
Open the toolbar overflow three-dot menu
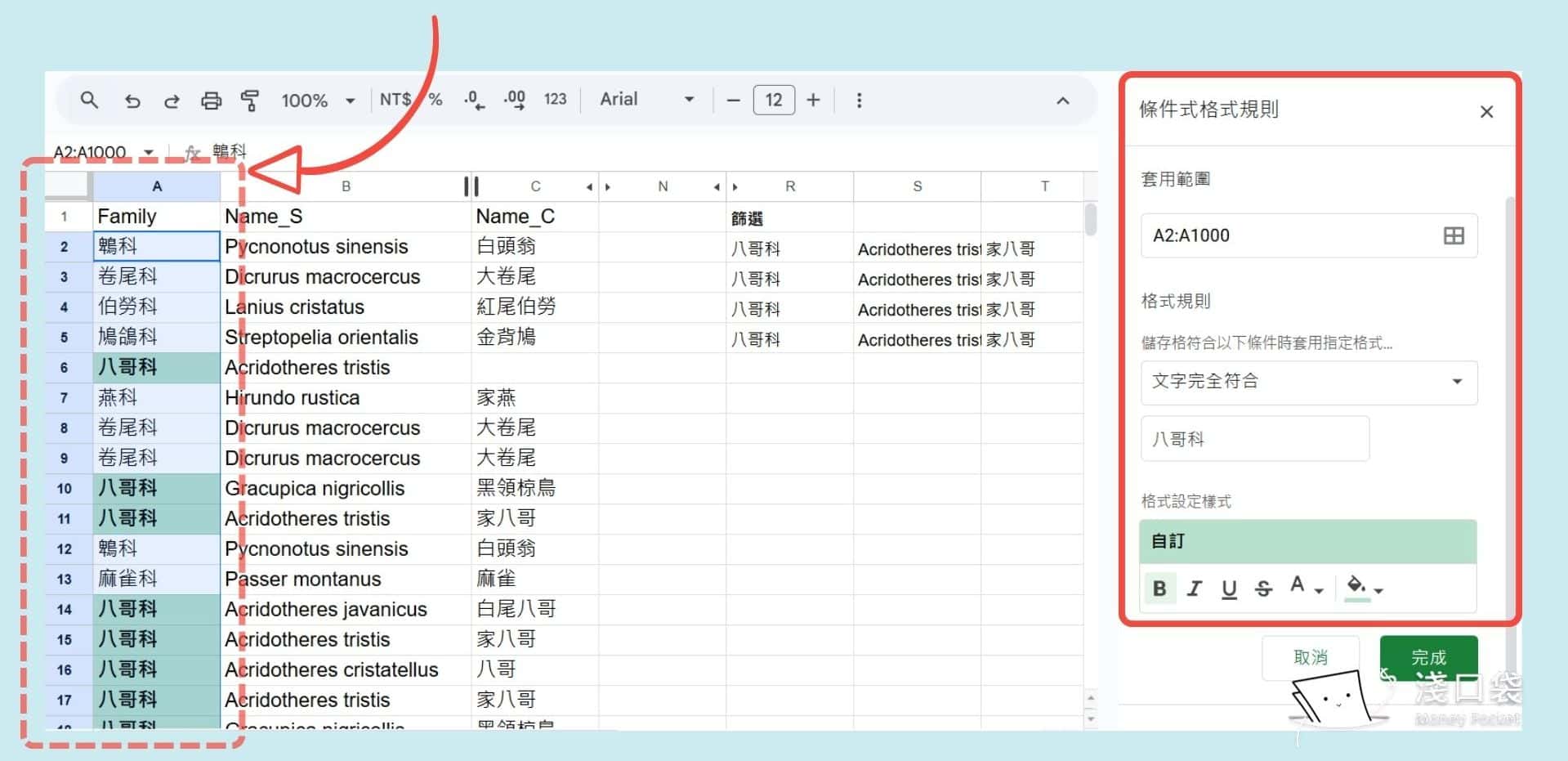(x=859, y=100)
